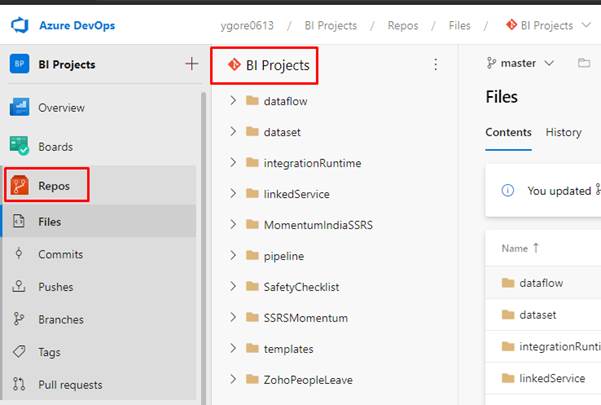Open the three-dot repository options menu
Image resolution: width=601 pixels, height=405 pixels.
(x=435, y=64)
